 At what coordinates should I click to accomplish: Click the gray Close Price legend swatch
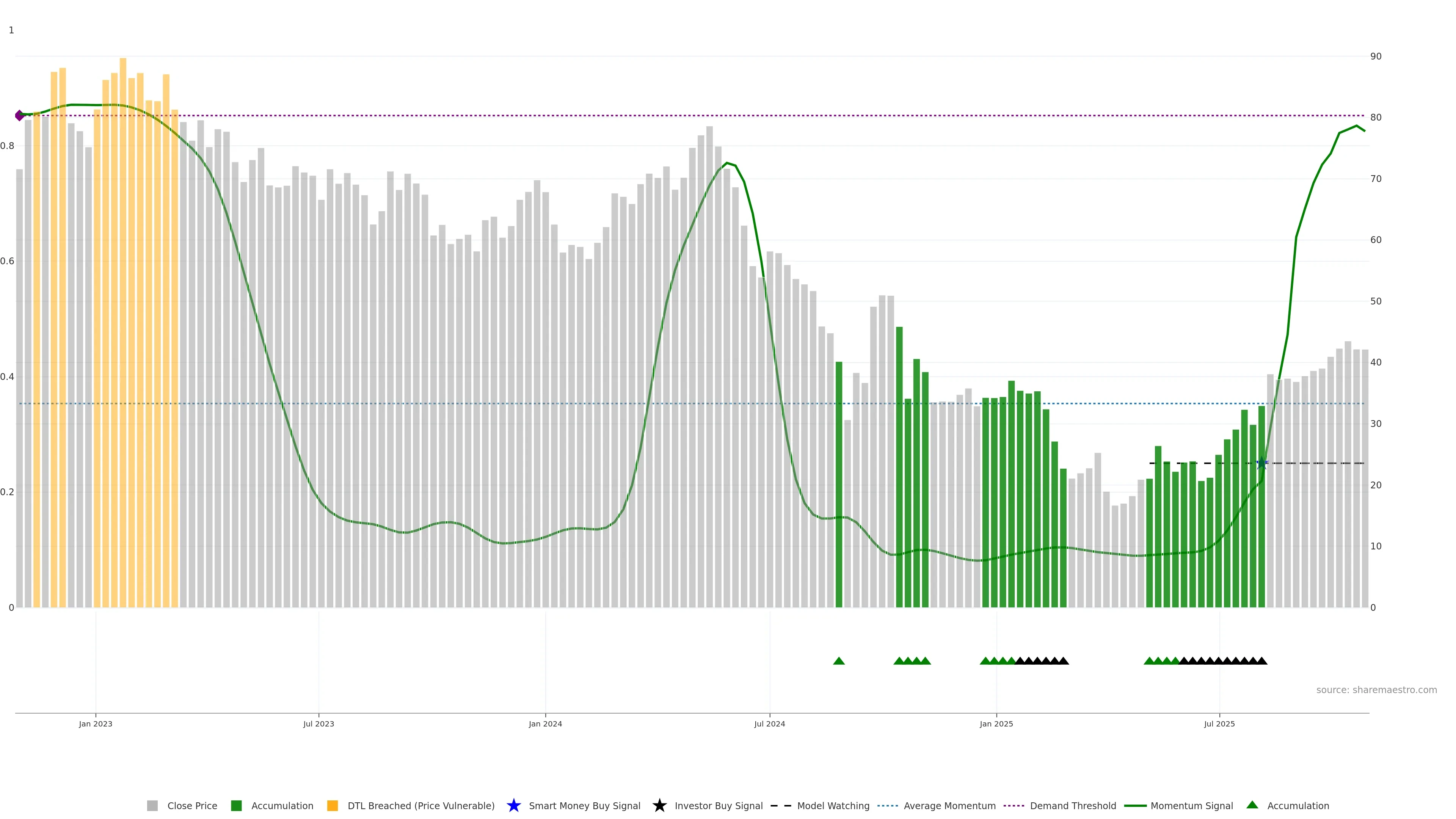click(152, 805)
